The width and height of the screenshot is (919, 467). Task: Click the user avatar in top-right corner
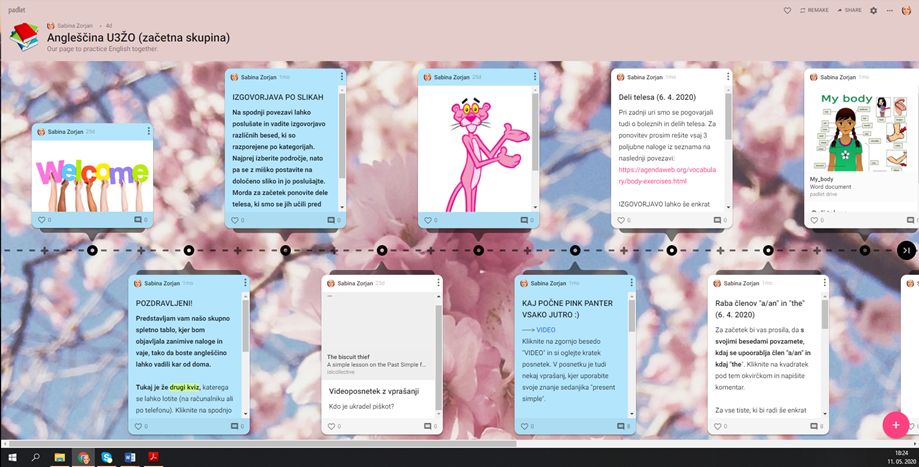[x=906, y=10]
